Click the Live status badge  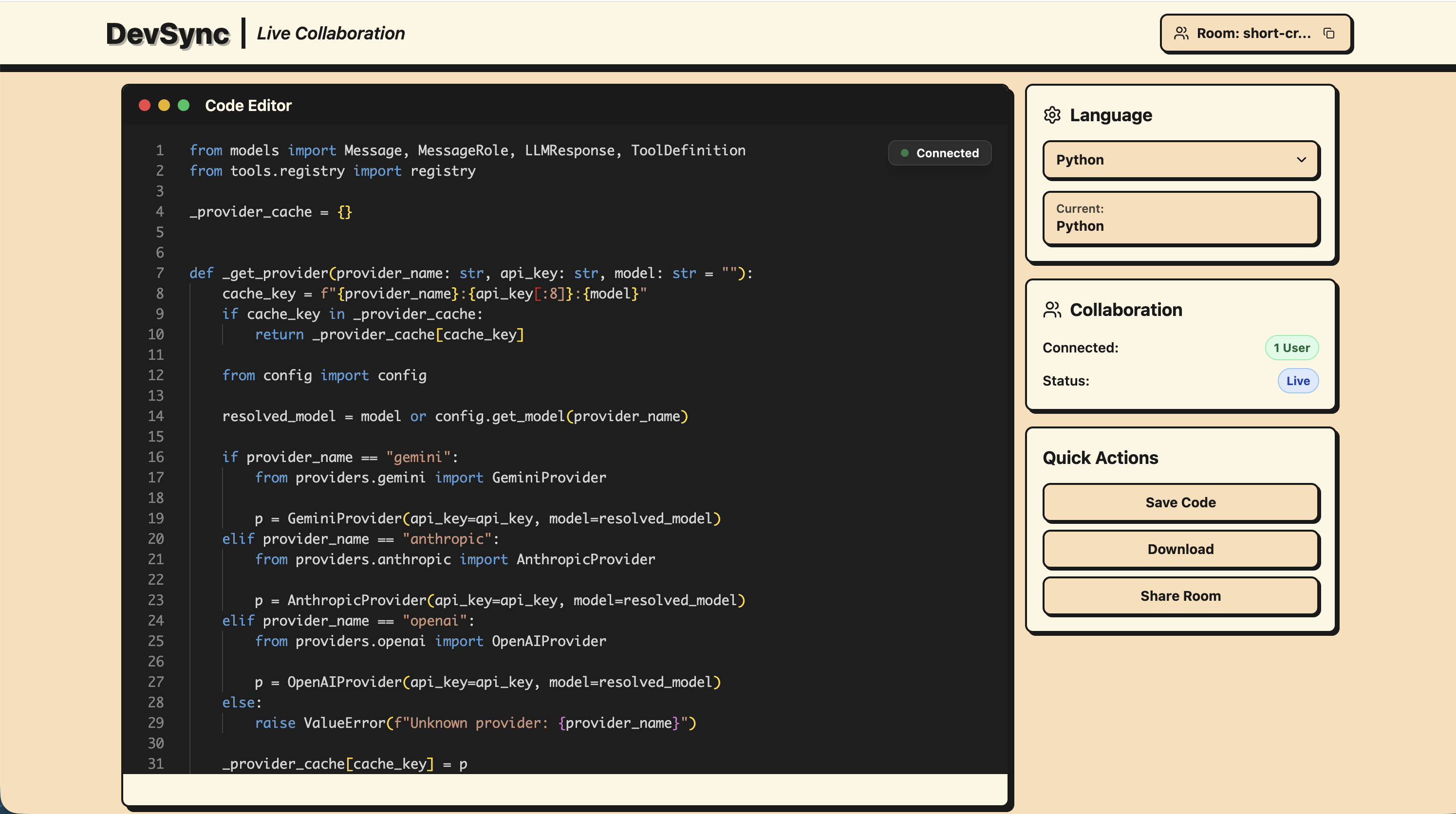click(x=1298, y=382)
